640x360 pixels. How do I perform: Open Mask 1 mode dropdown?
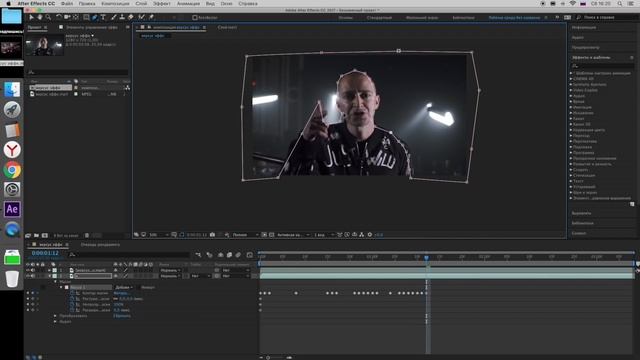tap(124, 287)
